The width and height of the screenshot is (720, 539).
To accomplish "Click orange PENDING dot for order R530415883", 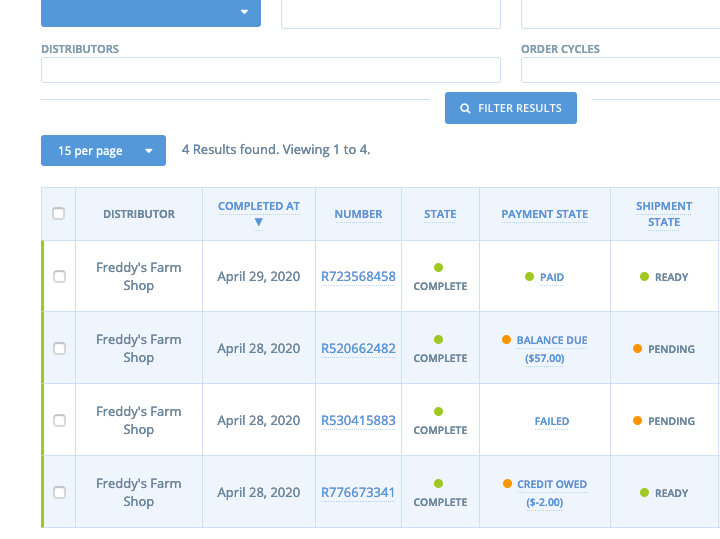I will pyautogui.click(x=637, y=421).
